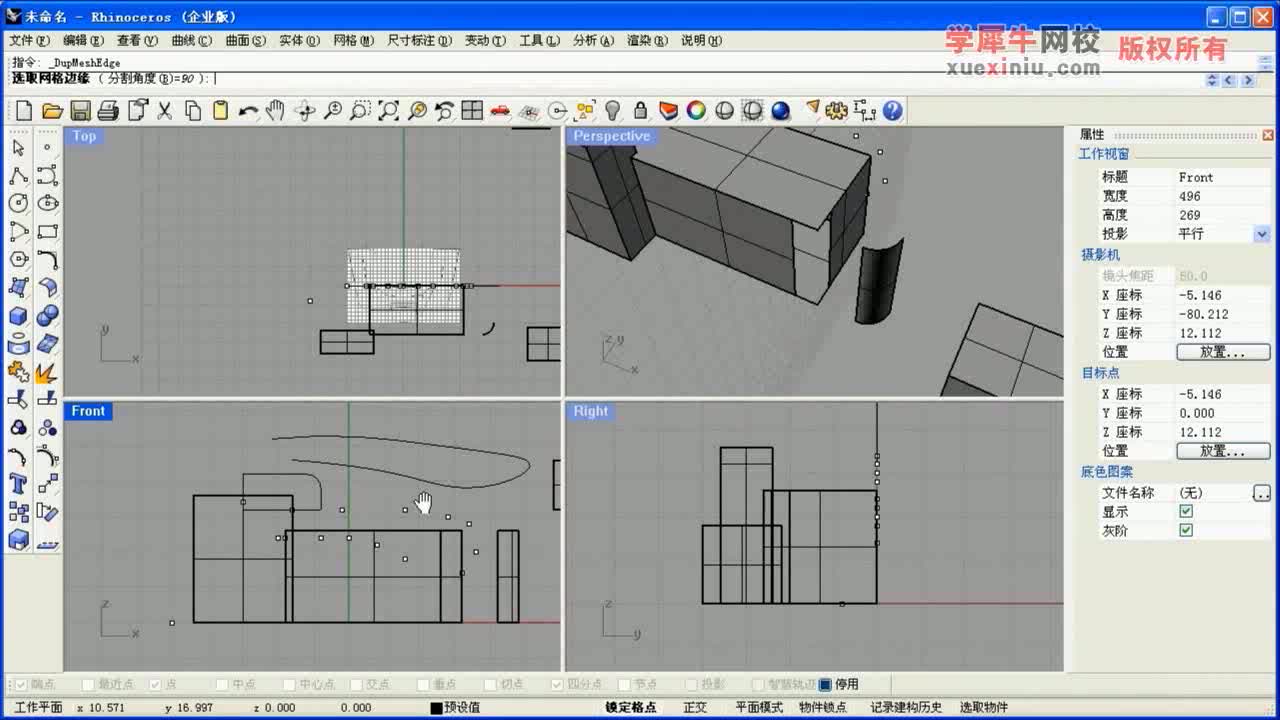Screen dimensions: 1280x720
Task: Expand command history arrows at top right
Action: click(x=1213, y=80)
